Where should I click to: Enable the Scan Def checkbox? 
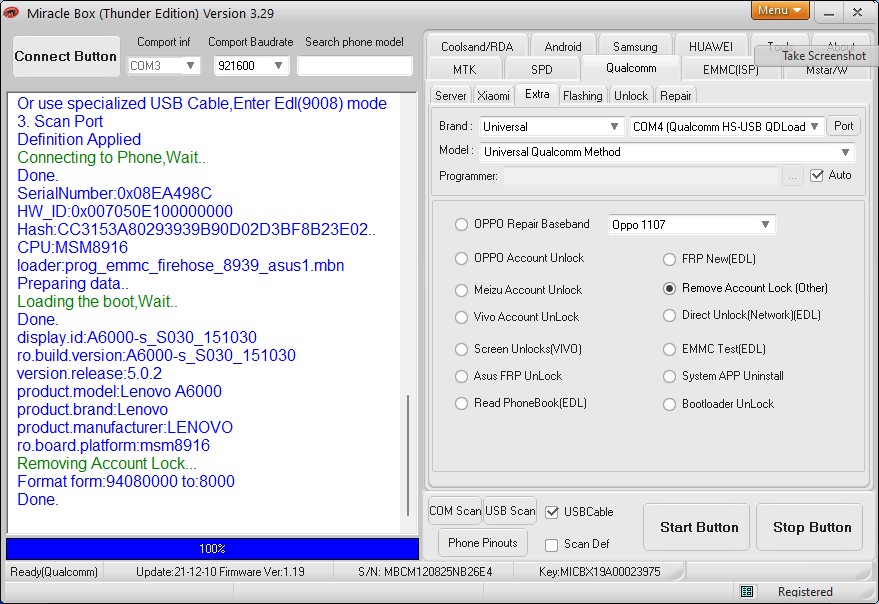[552, 545]
